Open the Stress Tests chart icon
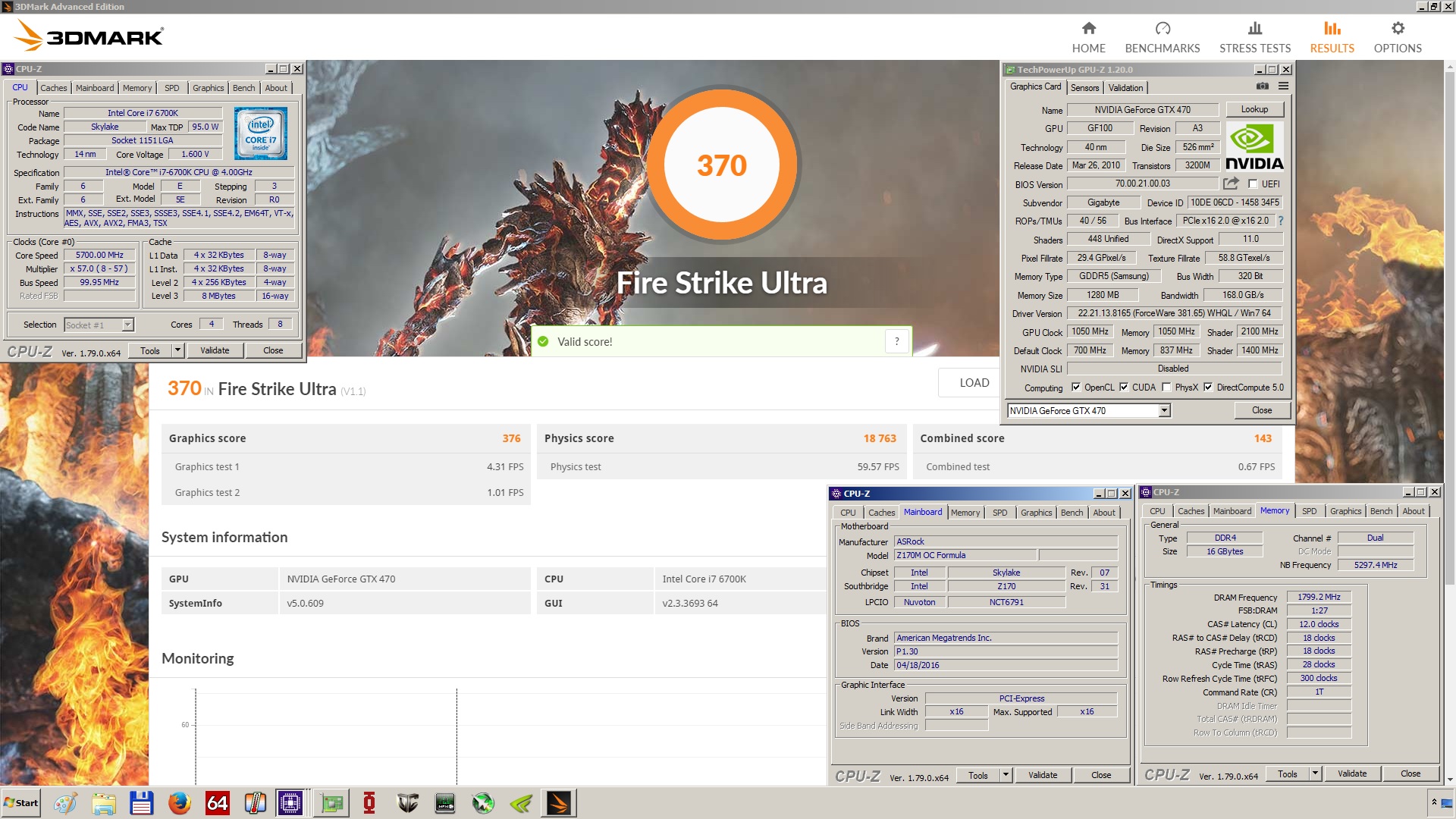Image resolution: width=1456 pixels, height=819 pixels. [x=1255, y=29]
